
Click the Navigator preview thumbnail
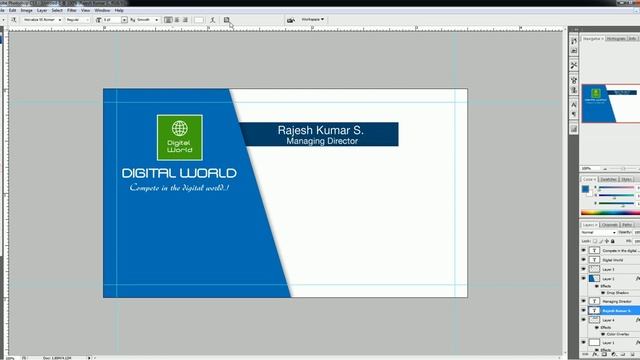[x=611, y=104]
